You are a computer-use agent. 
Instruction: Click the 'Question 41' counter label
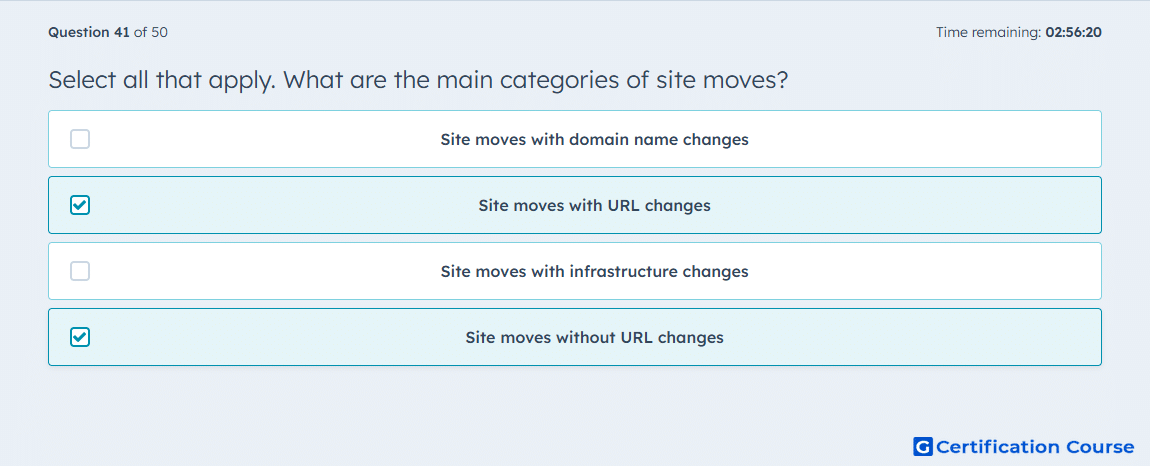(89, 32)
